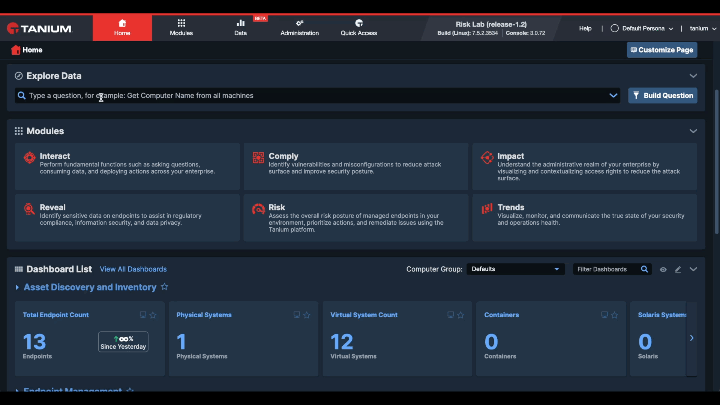Click the Dashboard List icon

point(19,269)
